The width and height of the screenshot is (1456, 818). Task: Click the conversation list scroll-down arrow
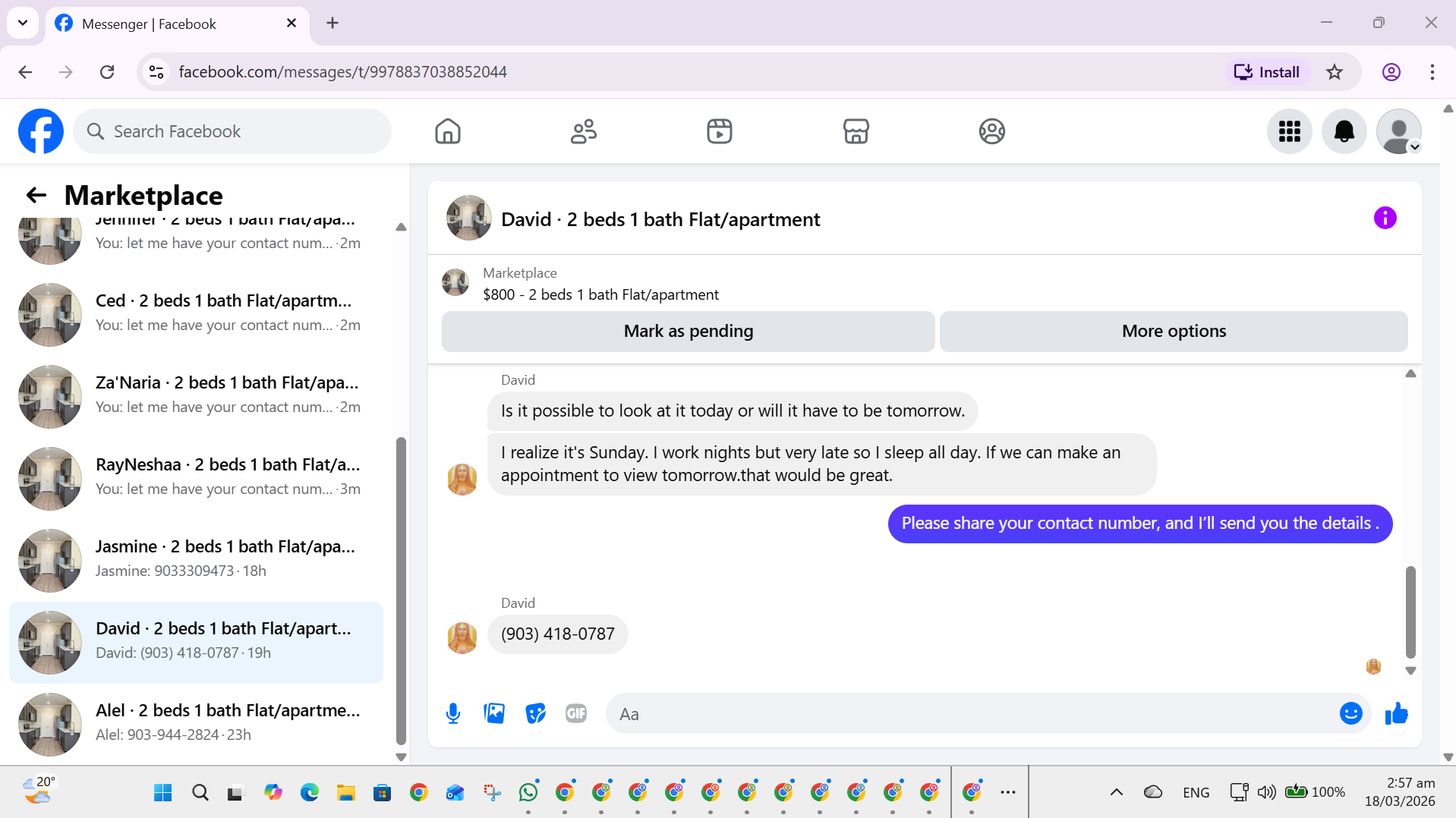(x=401, y=757)
